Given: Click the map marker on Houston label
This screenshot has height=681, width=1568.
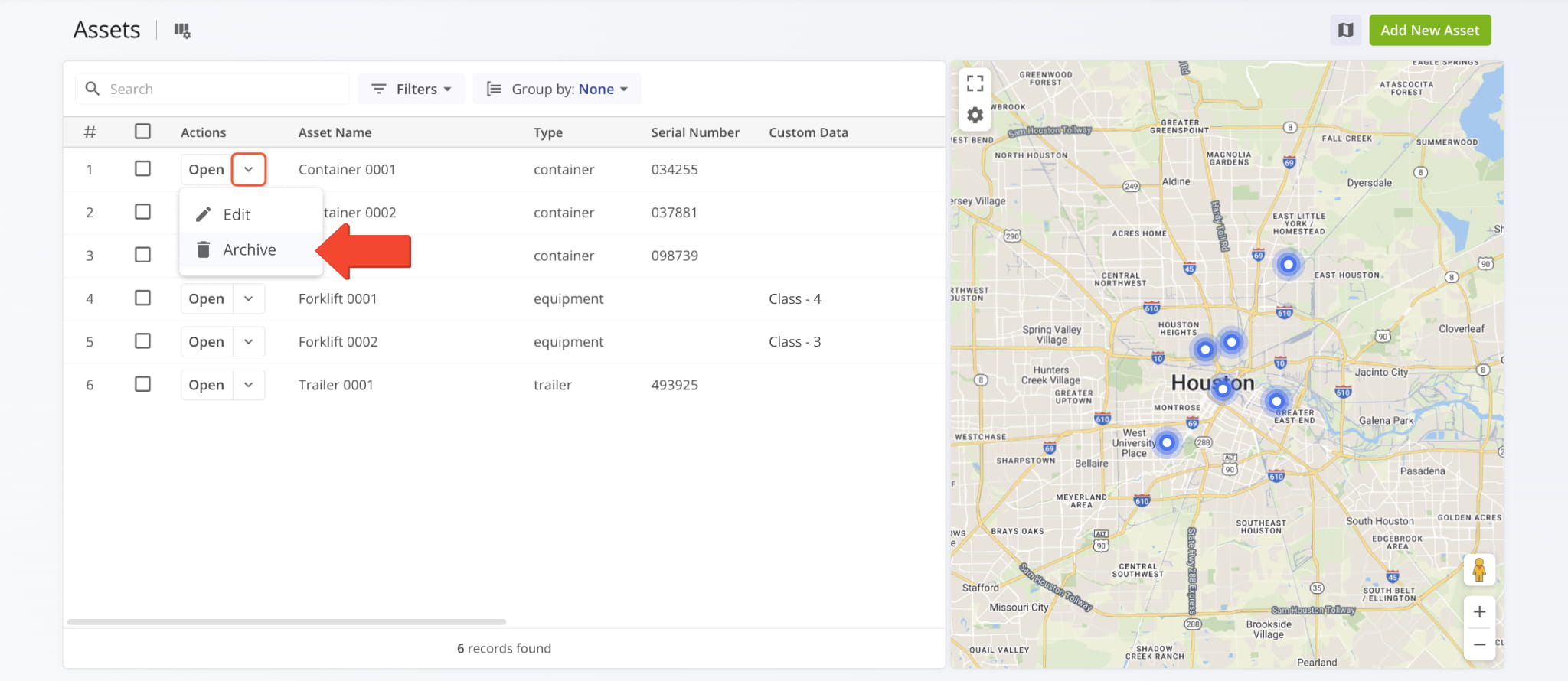Looking at the screenshot, I should pyautogui.click(x=1223, y=389).
